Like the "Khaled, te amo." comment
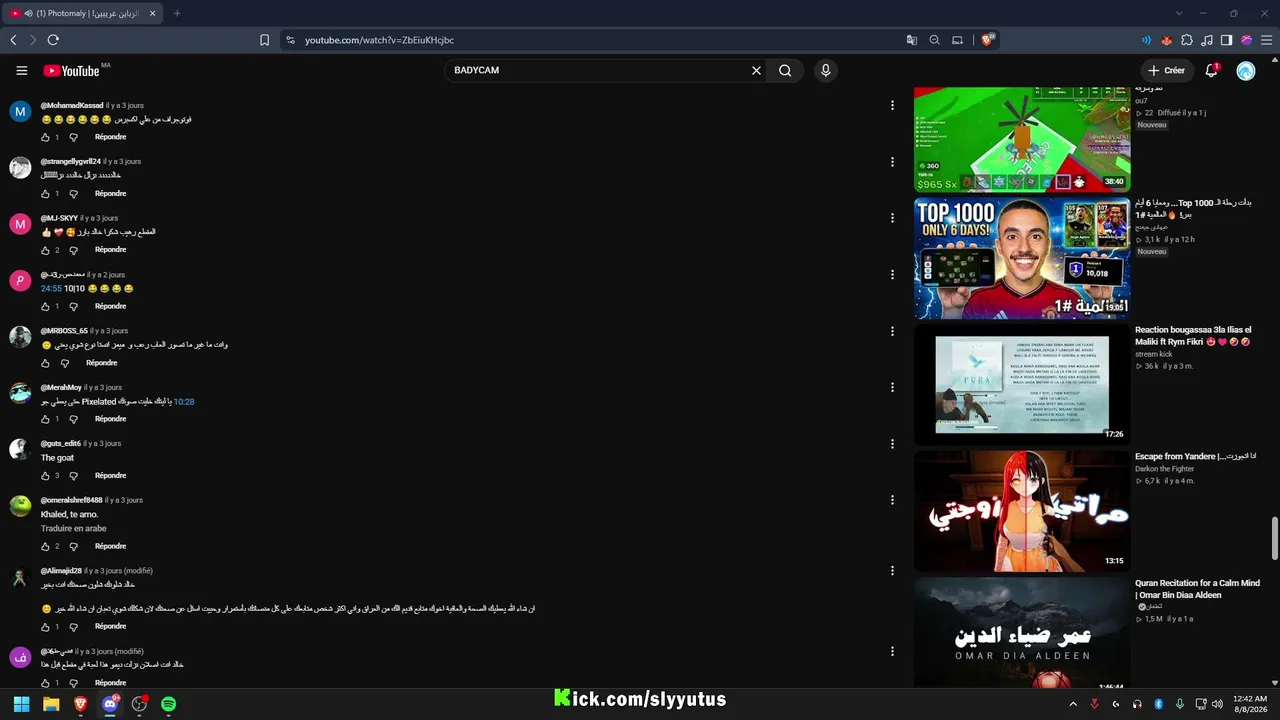1280x720 pixels. [x=46, y=547]
